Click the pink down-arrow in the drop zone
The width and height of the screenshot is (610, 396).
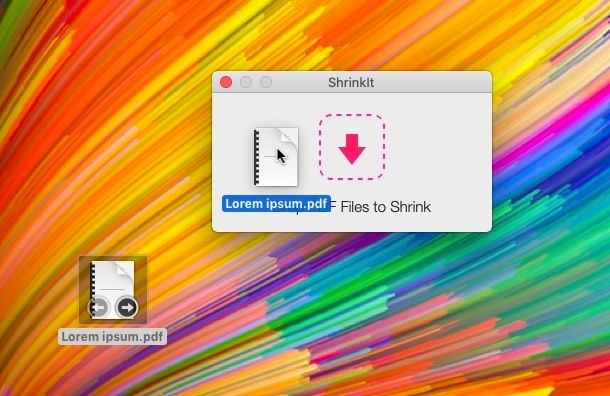point(352,149)
